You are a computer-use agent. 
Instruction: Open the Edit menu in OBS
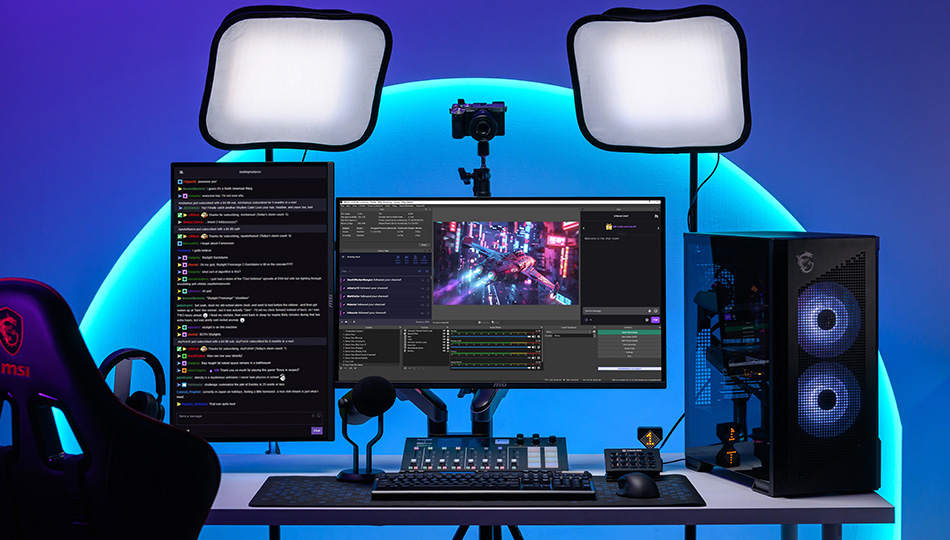tap(348, 206)
